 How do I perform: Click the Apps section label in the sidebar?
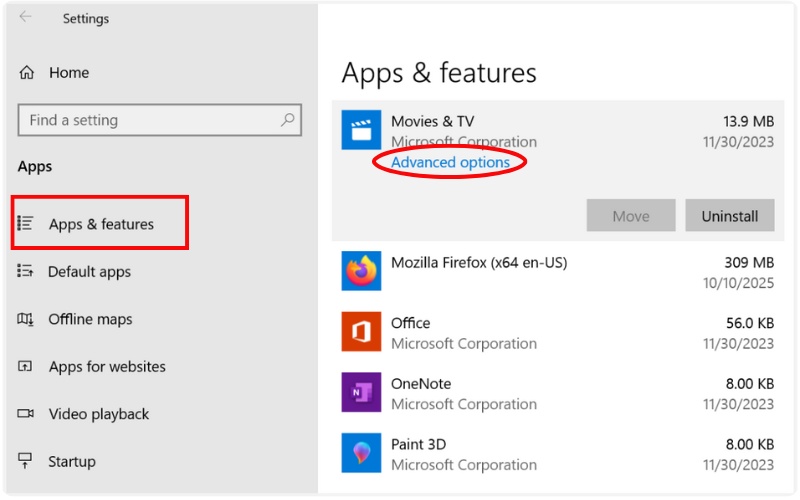click(x=35, y=167)
